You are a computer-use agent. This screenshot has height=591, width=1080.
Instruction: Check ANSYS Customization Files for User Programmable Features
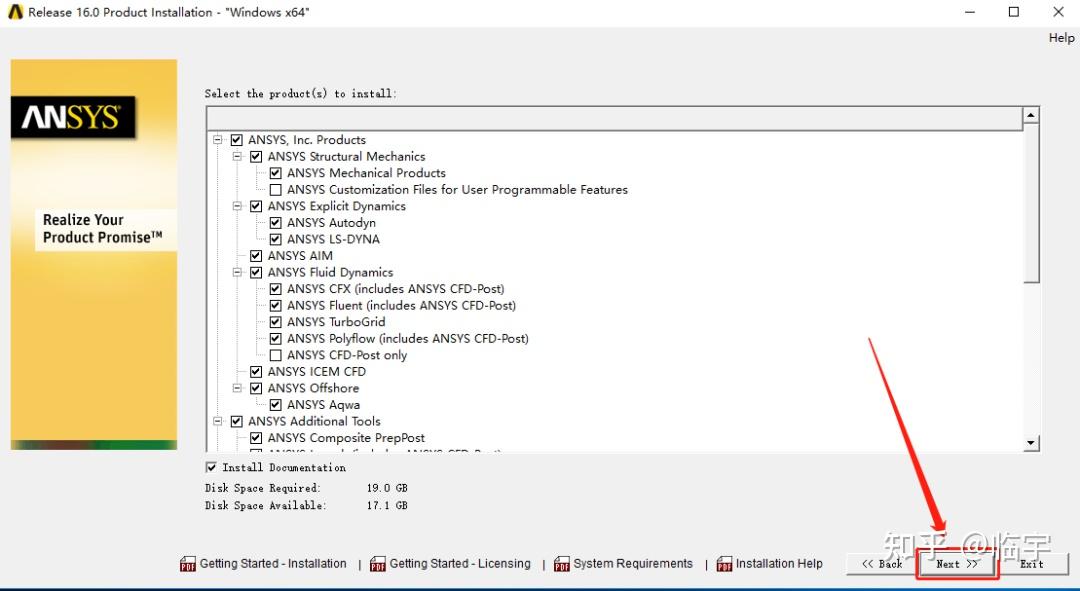pos(275,189)
